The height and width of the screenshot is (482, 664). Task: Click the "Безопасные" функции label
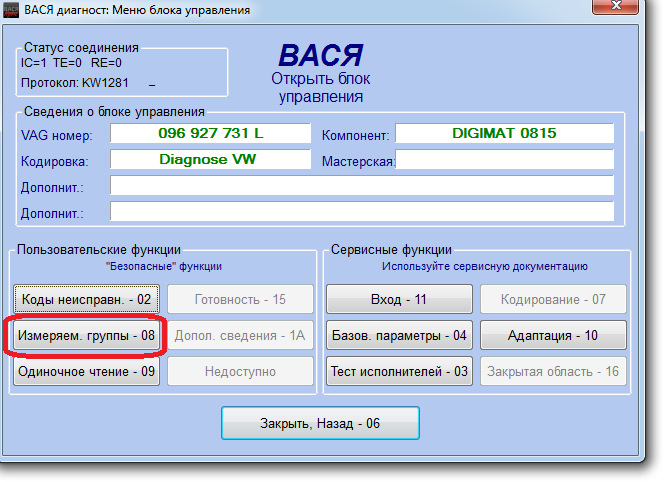[x=163, y=266]
